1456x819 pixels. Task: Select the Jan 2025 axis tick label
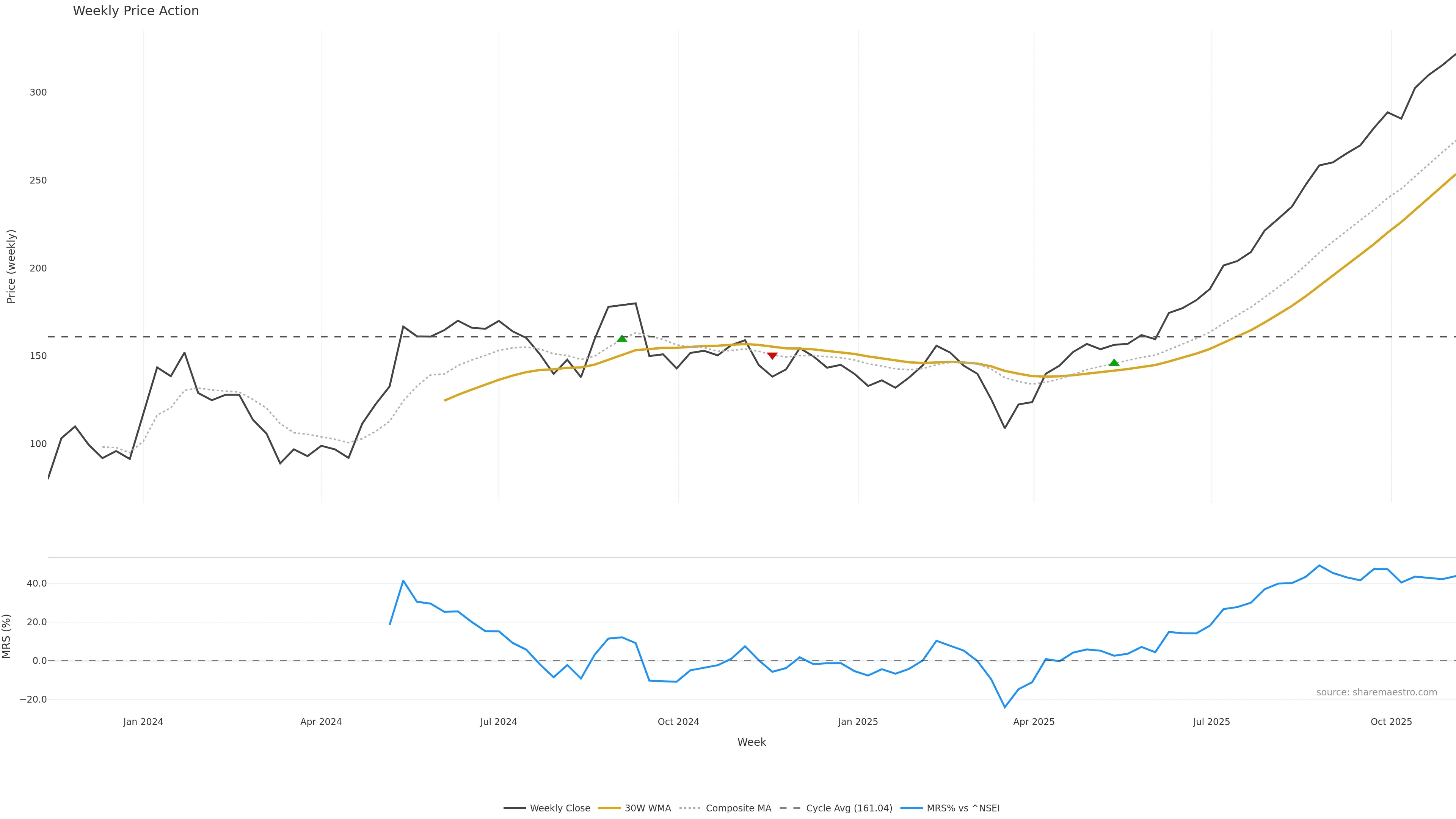[x=858, y=722]
